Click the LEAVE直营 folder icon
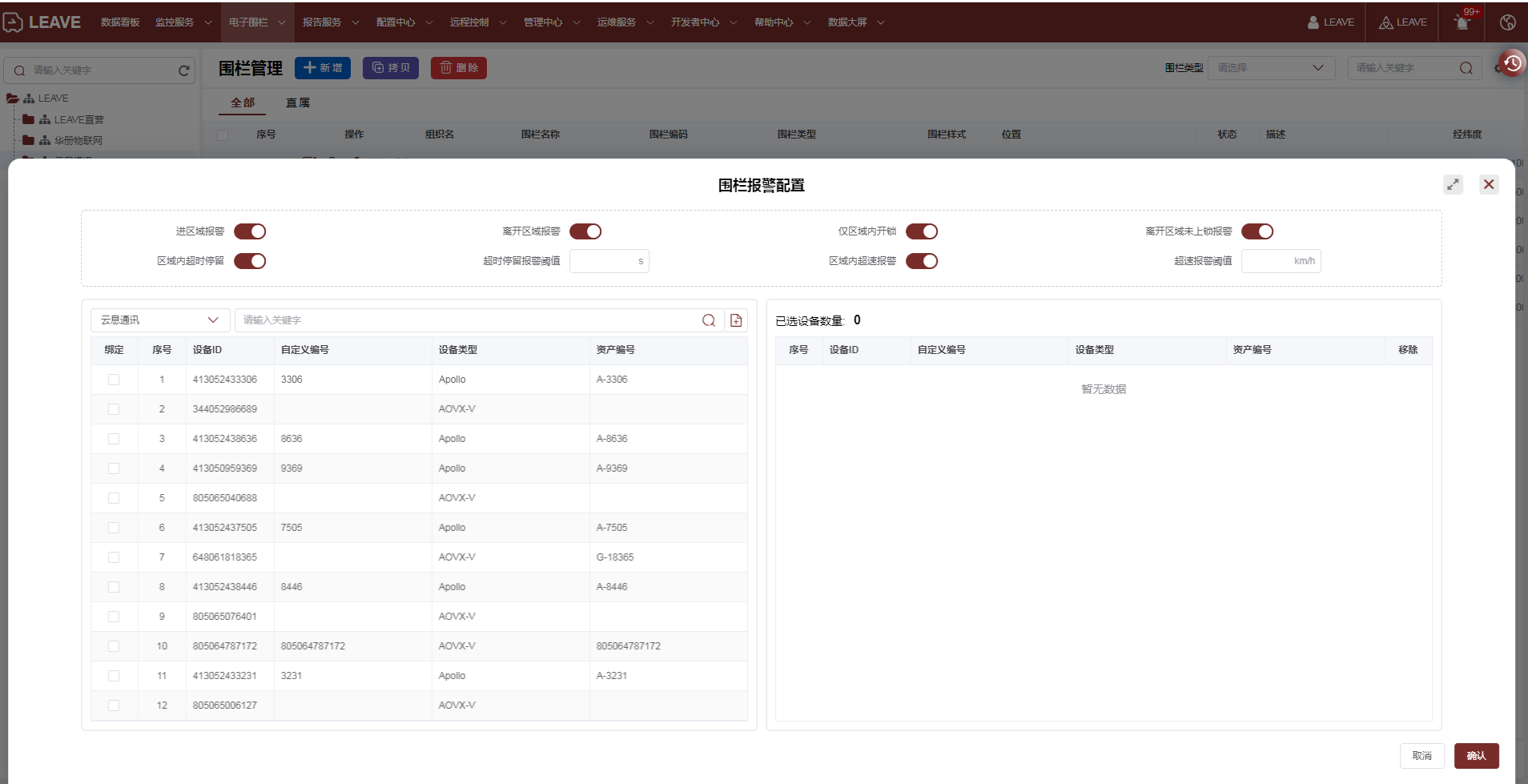Screen dimensions: 1528x784 click(29, 119)
